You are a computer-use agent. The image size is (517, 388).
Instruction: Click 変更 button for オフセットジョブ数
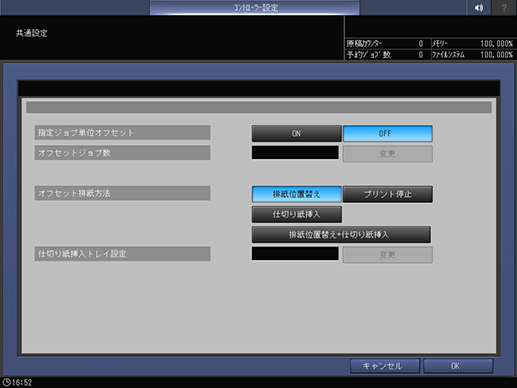388,154
